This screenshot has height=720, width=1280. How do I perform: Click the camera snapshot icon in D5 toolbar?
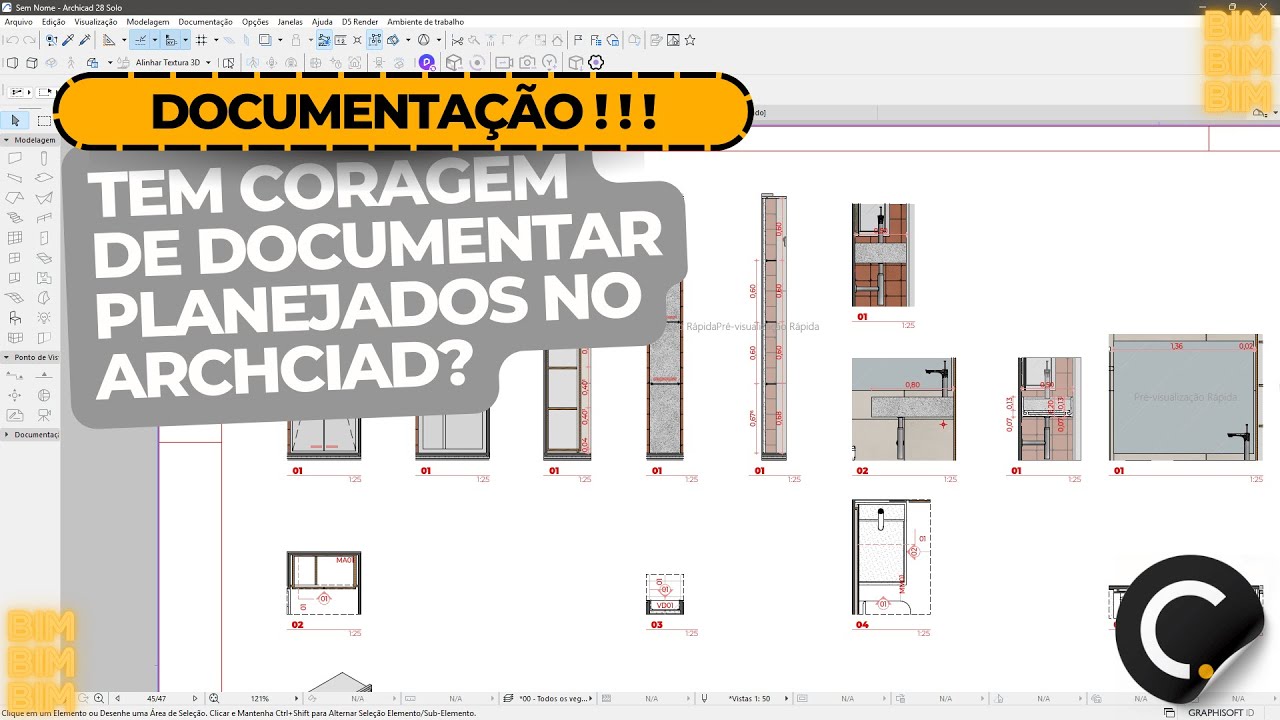tap(526, 63)
